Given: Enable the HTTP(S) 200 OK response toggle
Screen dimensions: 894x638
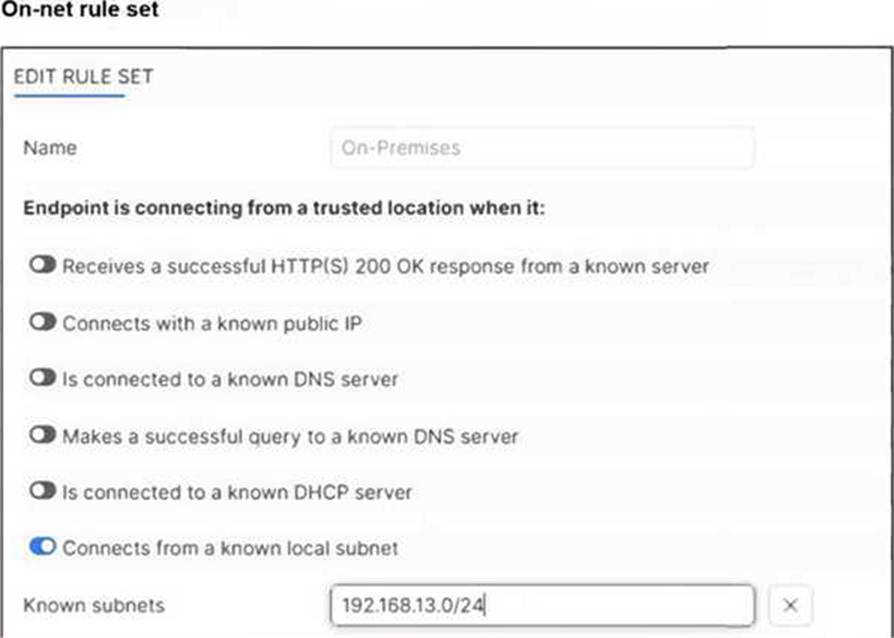Looking at the screenshot, I should click(x=43, y=266).
